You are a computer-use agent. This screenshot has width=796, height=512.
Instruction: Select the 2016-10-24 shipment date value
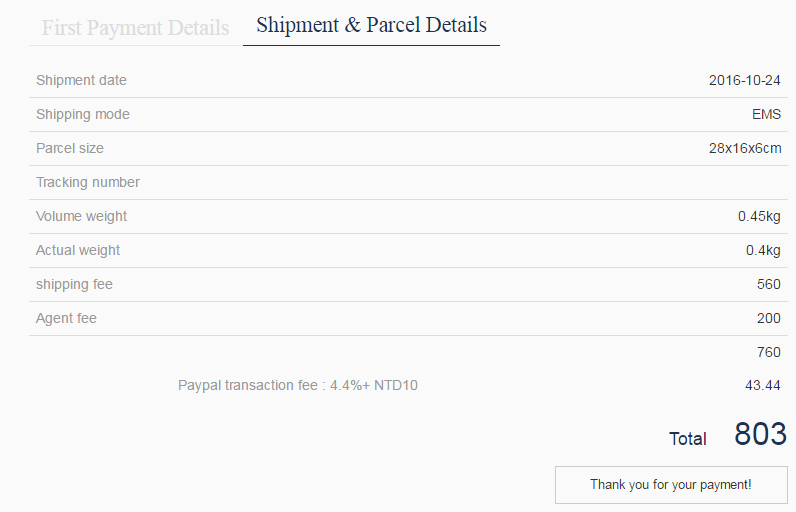click(744, 80)
